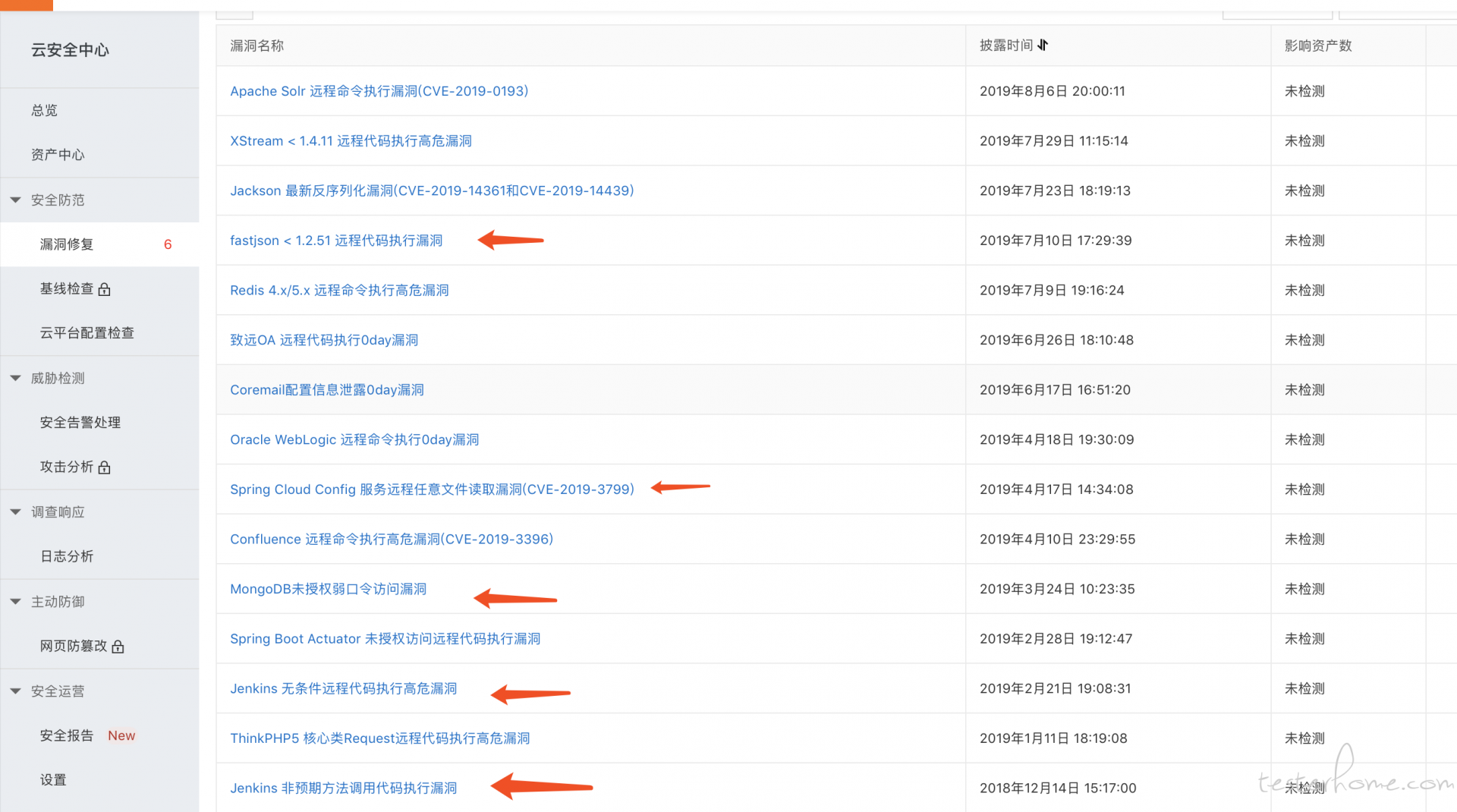Viewport: 1457px width, 812px height.
Task: Click 安全防范 section label
Action: [x=58, y=200]
